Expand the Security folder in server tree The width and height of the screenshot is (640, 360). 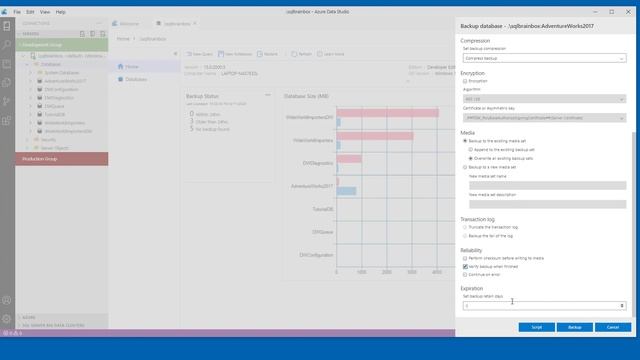27,140
